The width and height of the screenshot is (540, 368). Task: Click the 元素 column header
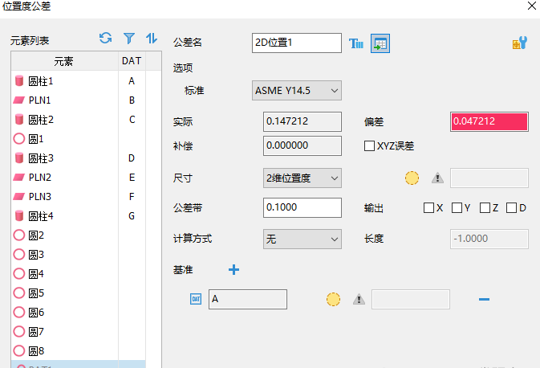coord(64,61)
